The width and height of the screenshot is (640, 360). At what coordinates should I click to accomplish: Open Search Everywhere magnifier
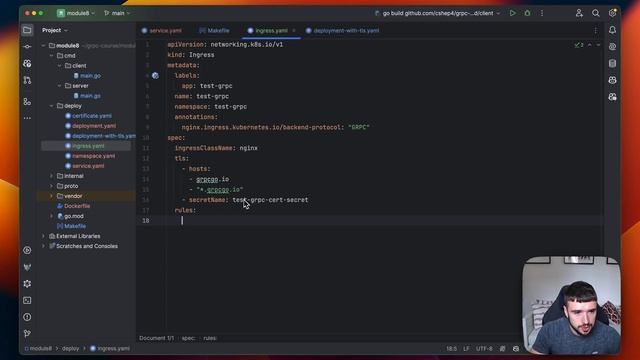(596, 13)
